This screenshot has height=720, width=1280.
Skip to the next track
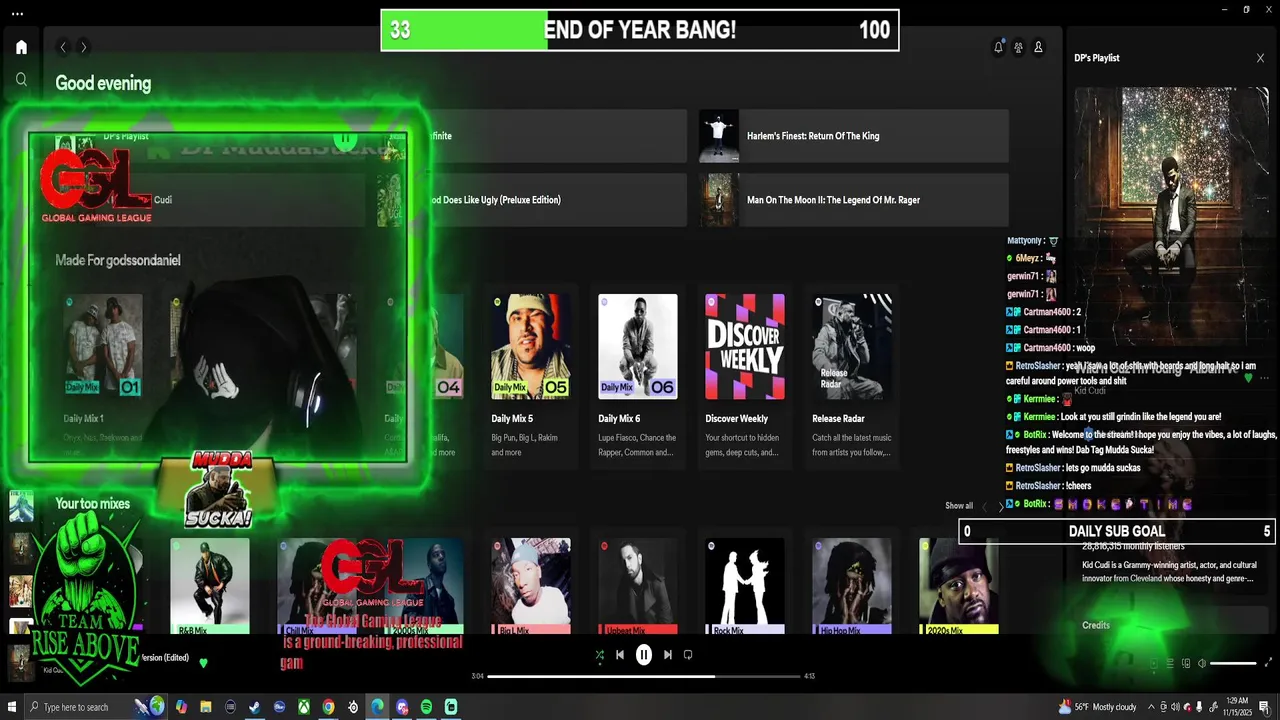[x=668, y=655]
